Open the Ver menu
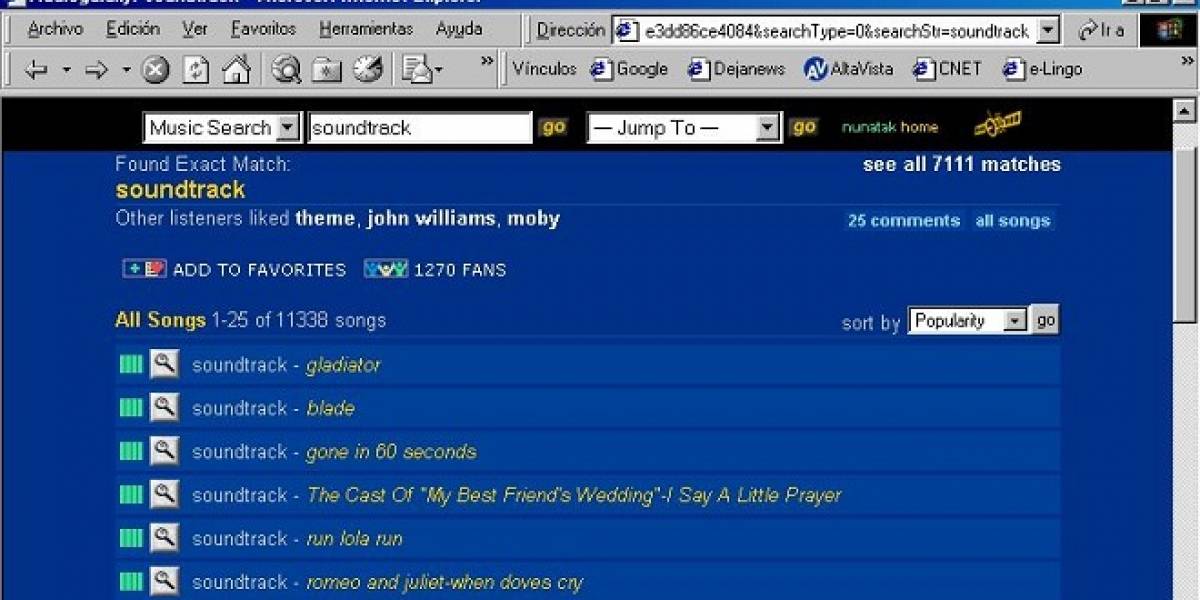Screen dimensions: 1200x600 point(195,29)
